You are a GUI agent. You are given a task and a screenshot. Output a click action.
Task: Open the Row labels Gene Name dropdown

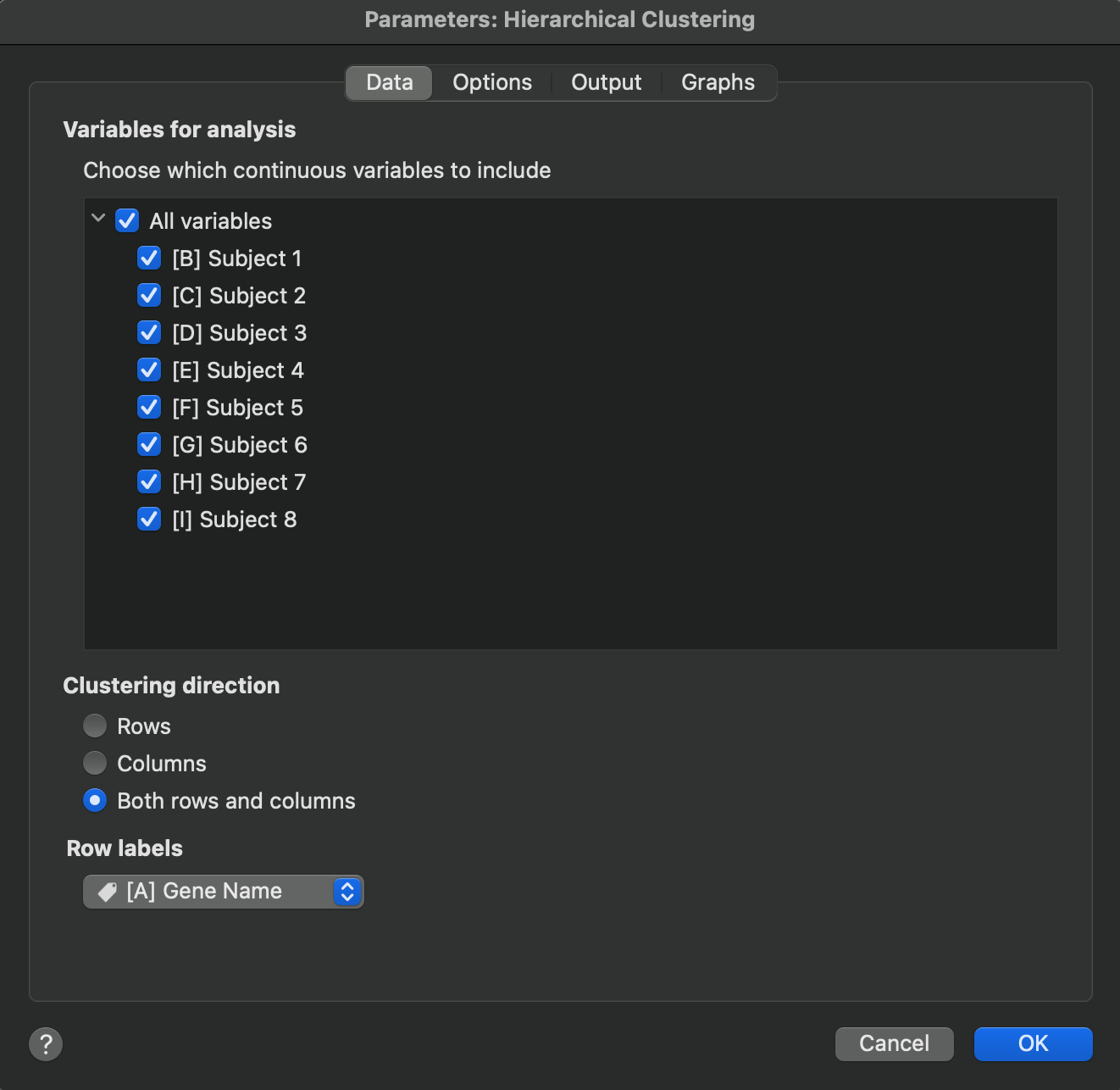point(224,892)
